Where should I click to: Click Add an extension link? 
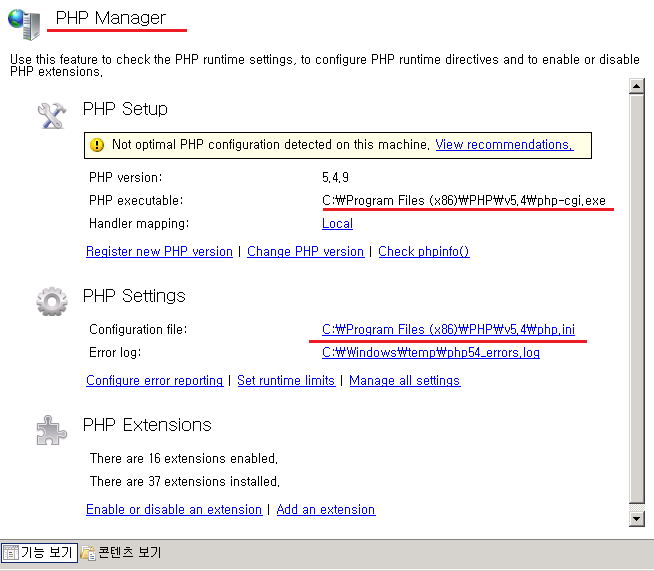click(326, 509)
